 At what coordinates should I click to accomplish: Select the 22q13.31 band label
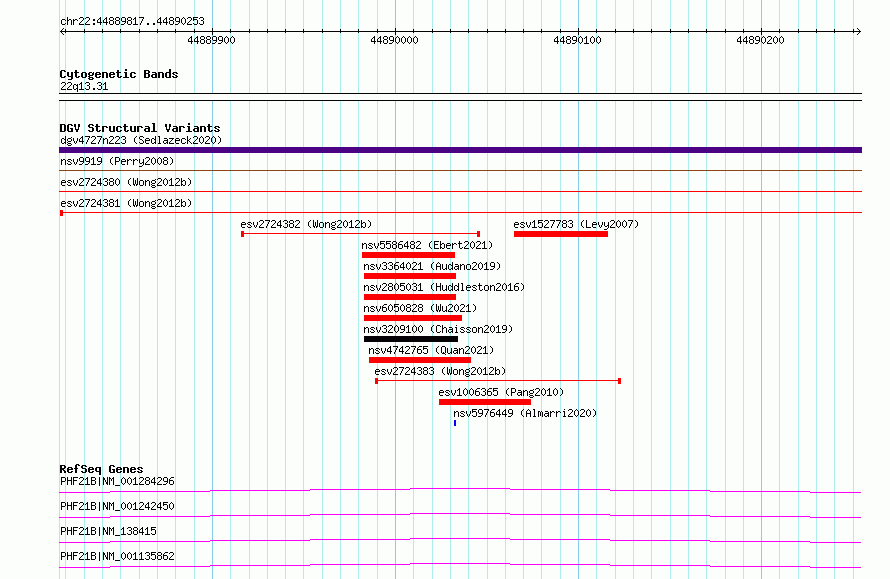[x=84, y=86]
